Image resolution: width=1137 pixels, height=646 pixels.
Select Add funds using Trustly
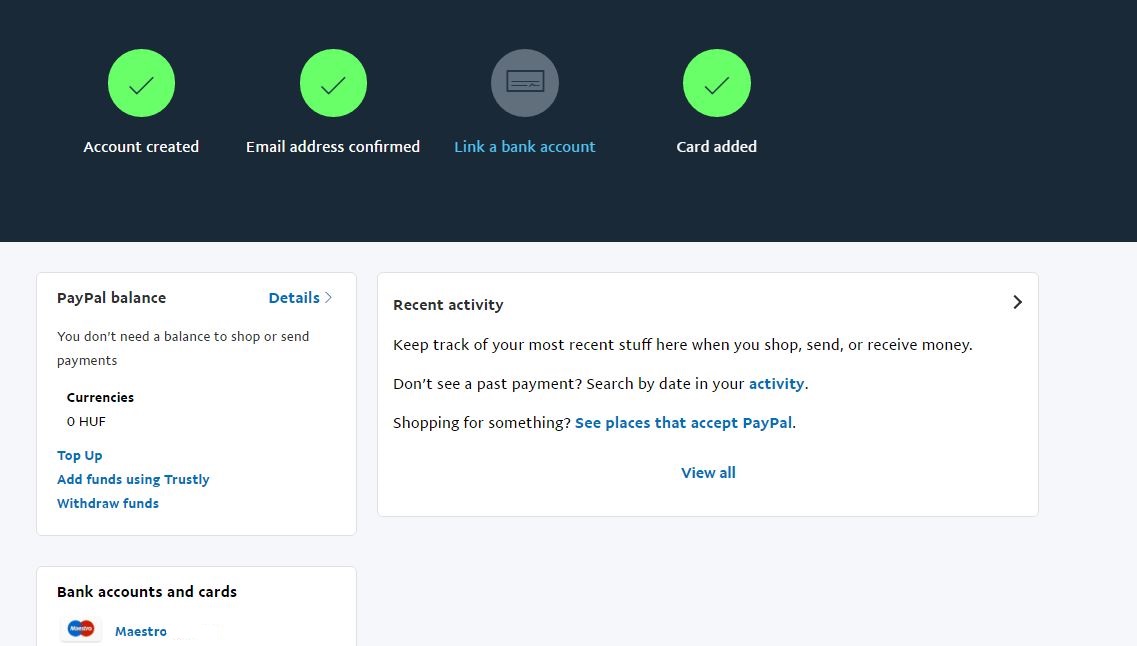click(x=133, y=480)
